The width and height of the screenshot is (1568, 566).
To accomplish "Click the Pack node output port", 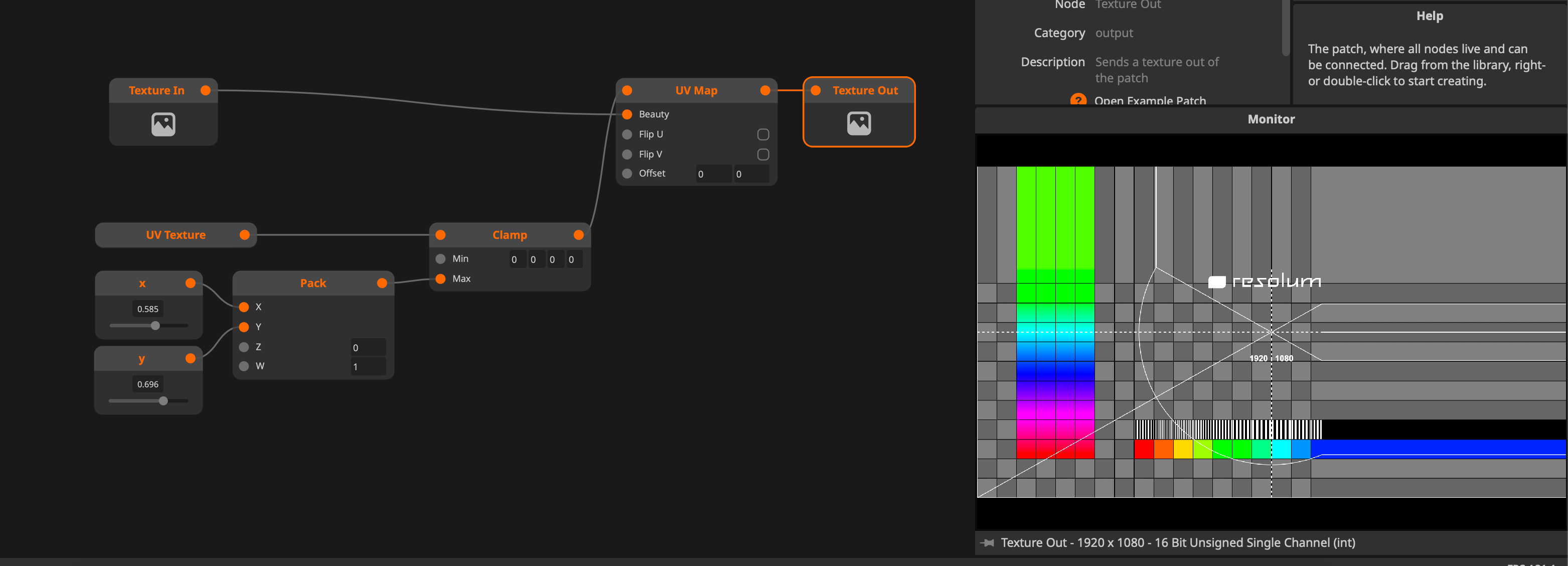I will 382,283.
